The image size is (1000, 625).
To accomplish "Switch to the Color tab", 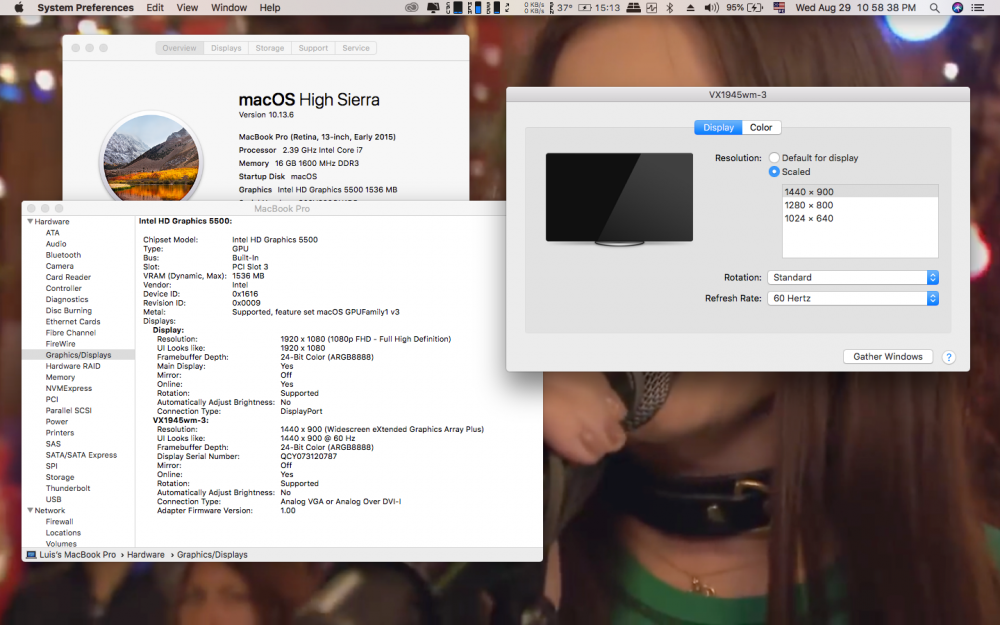I will coord(761,128).
